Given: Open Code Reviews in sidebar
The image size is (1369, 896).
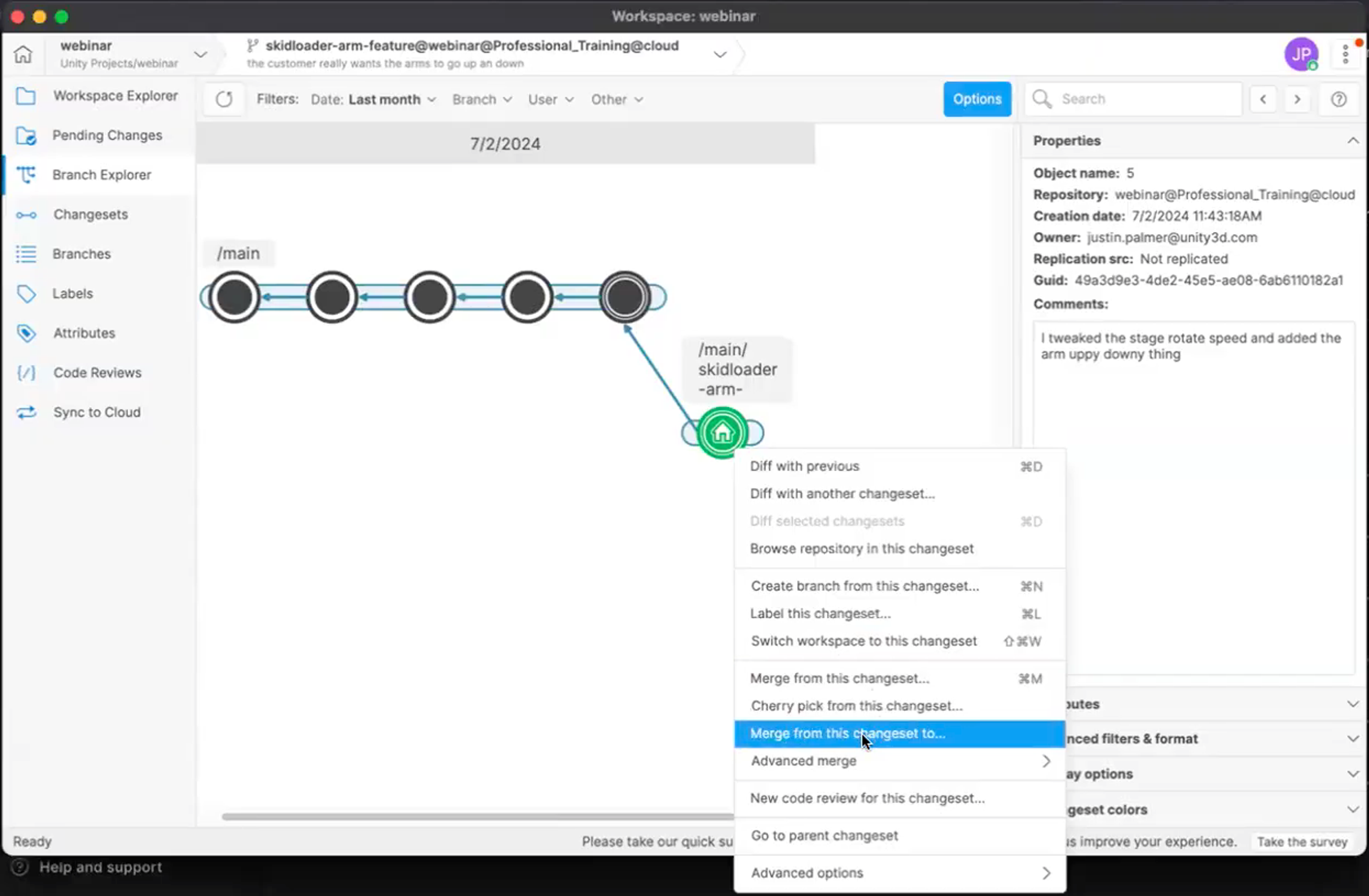Looking at the screenshot, I should (x=98, y=373).
